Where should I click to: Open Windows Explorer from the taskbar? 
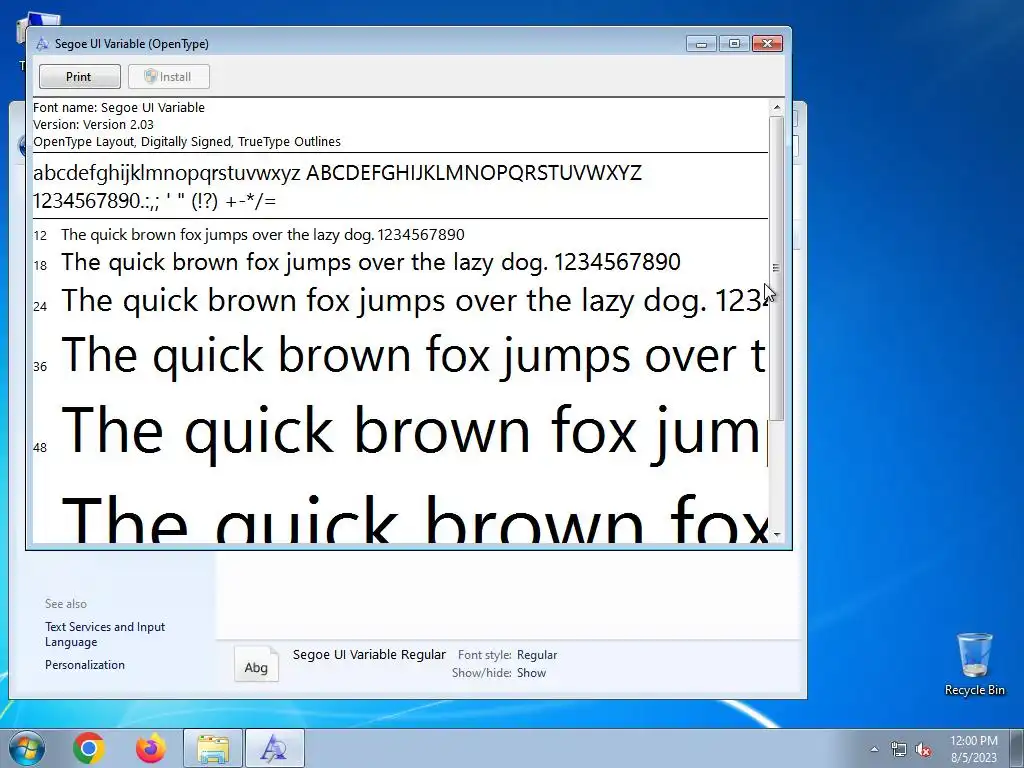tap(213, 748)
